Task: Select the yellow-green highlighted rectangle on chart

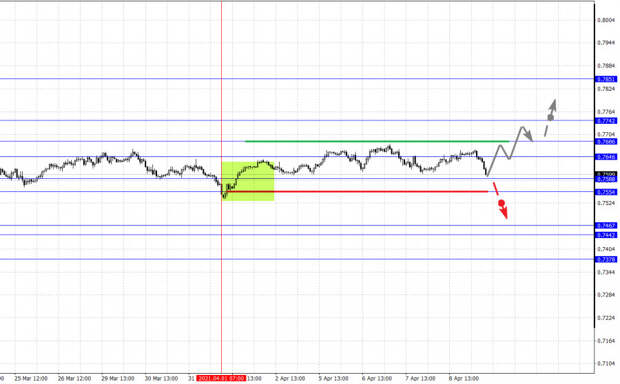Action: (x=248, y=181)
